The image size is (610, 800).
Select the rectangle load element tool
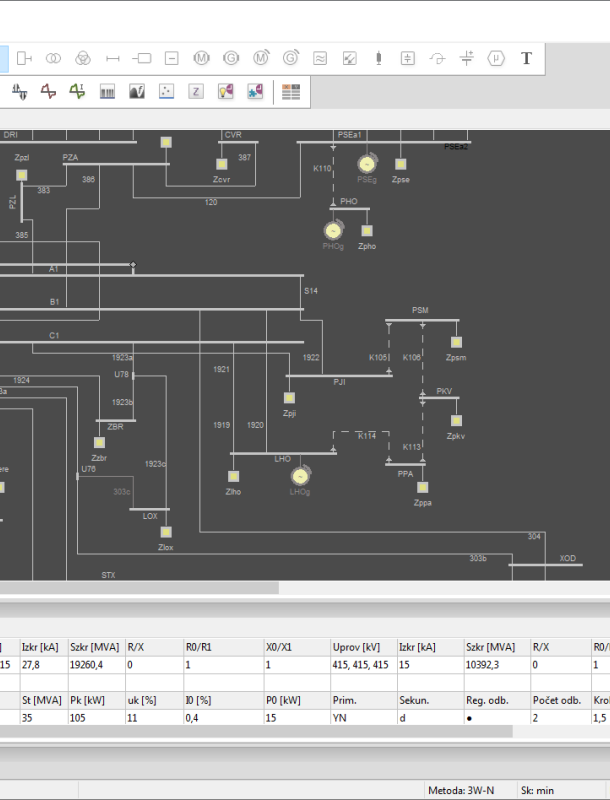[142, 58]
